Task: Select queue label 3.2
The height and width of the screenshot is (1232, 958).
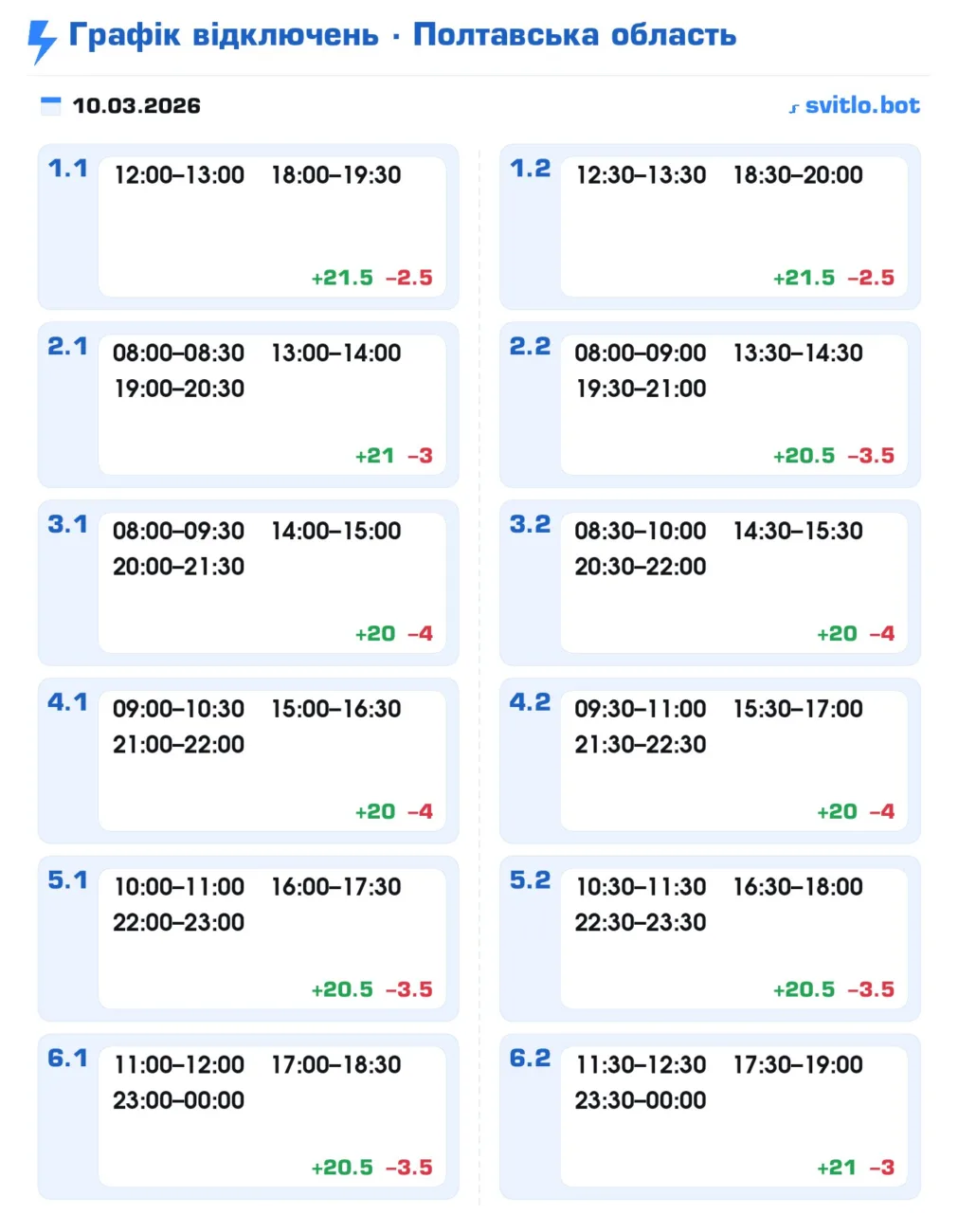Action: 530,524
